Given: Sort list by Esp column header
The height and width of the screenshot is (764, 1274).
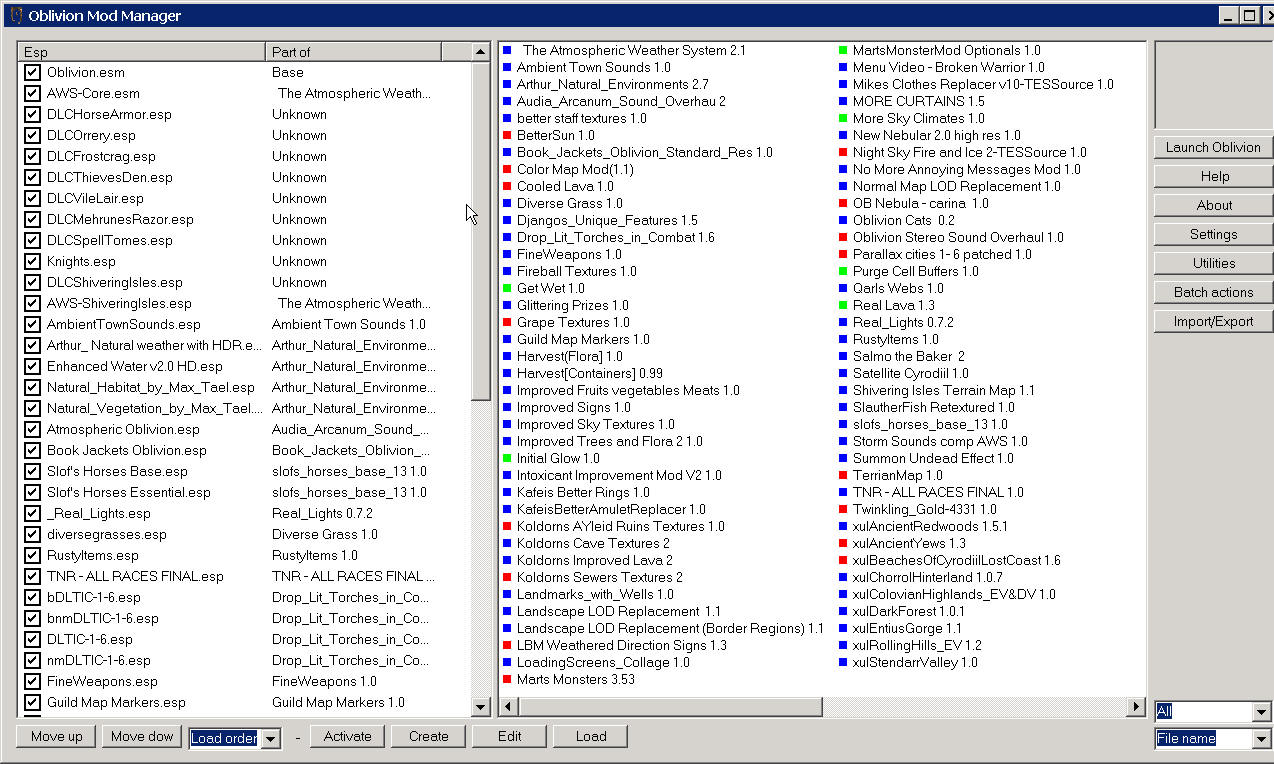Looking at the screenshot, I should (142, 52).
